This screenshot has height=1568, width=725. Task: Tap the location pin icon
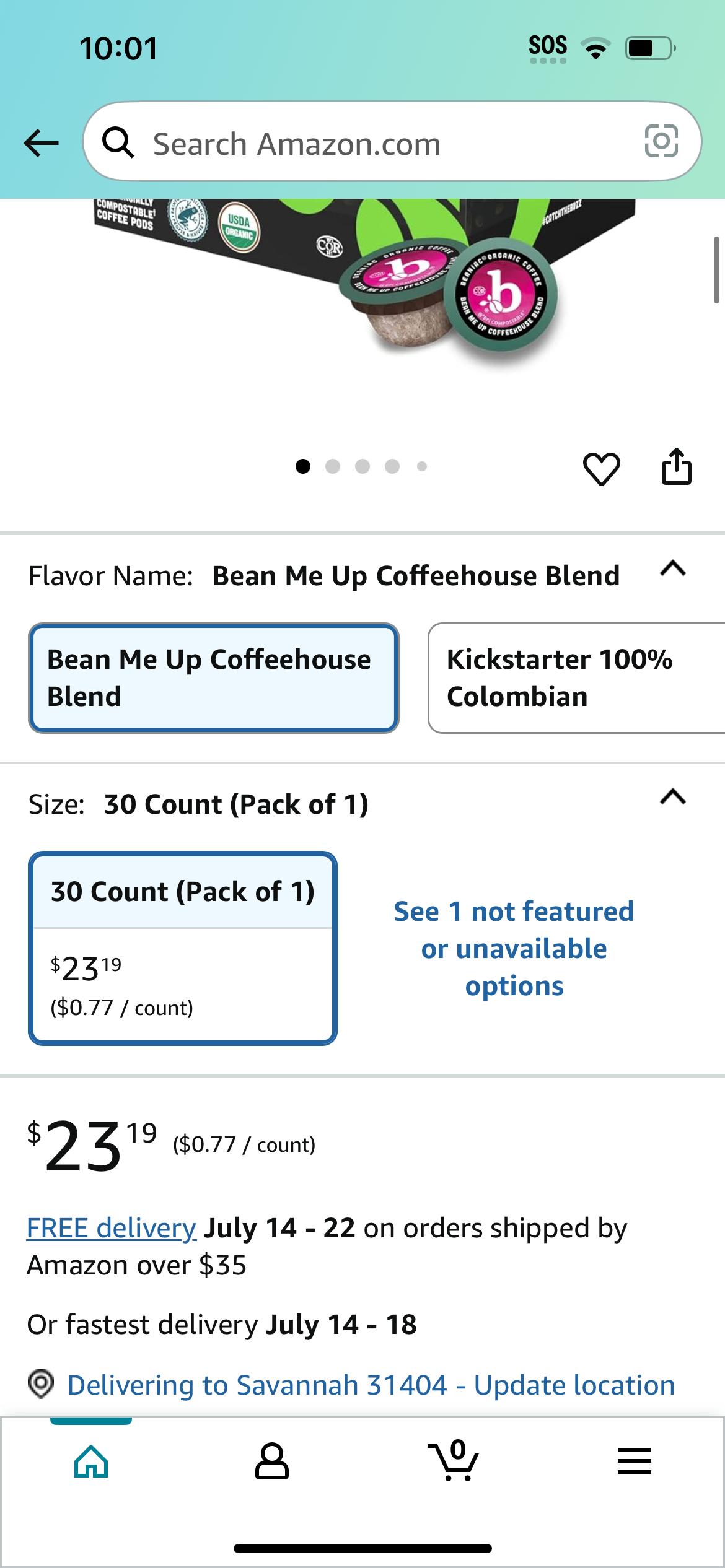(41, 1384)
